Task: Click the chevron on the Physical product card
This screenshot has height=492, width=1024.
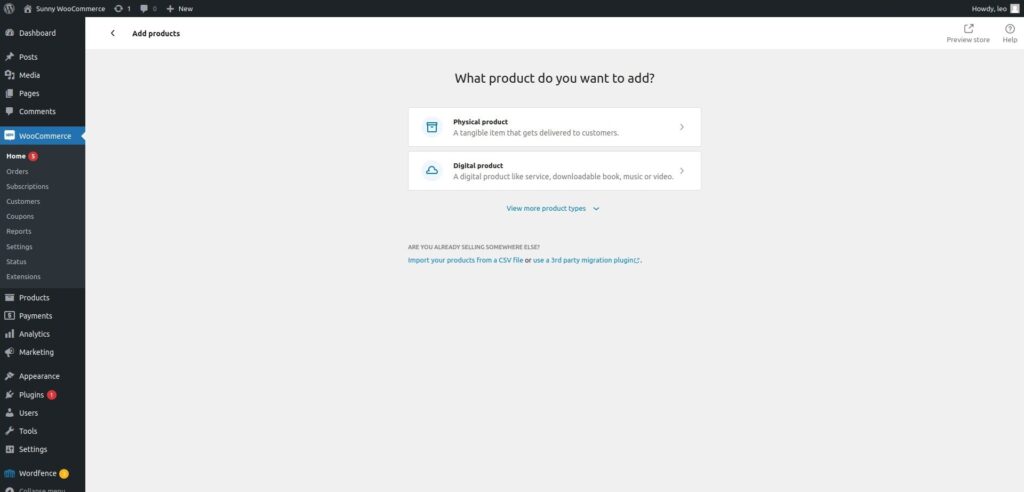Action: (x=682, y=127)
